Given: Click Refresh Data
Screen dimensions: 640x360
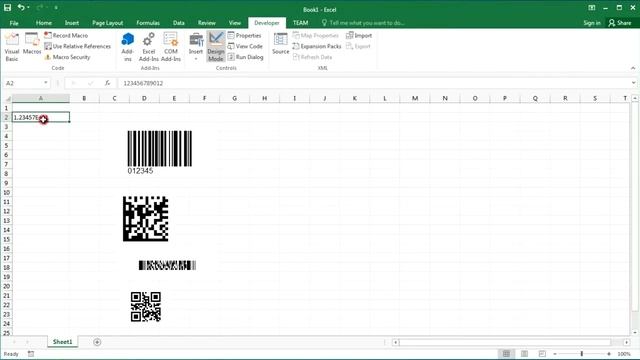Looking at the screenshot, I should coord(312,57).
